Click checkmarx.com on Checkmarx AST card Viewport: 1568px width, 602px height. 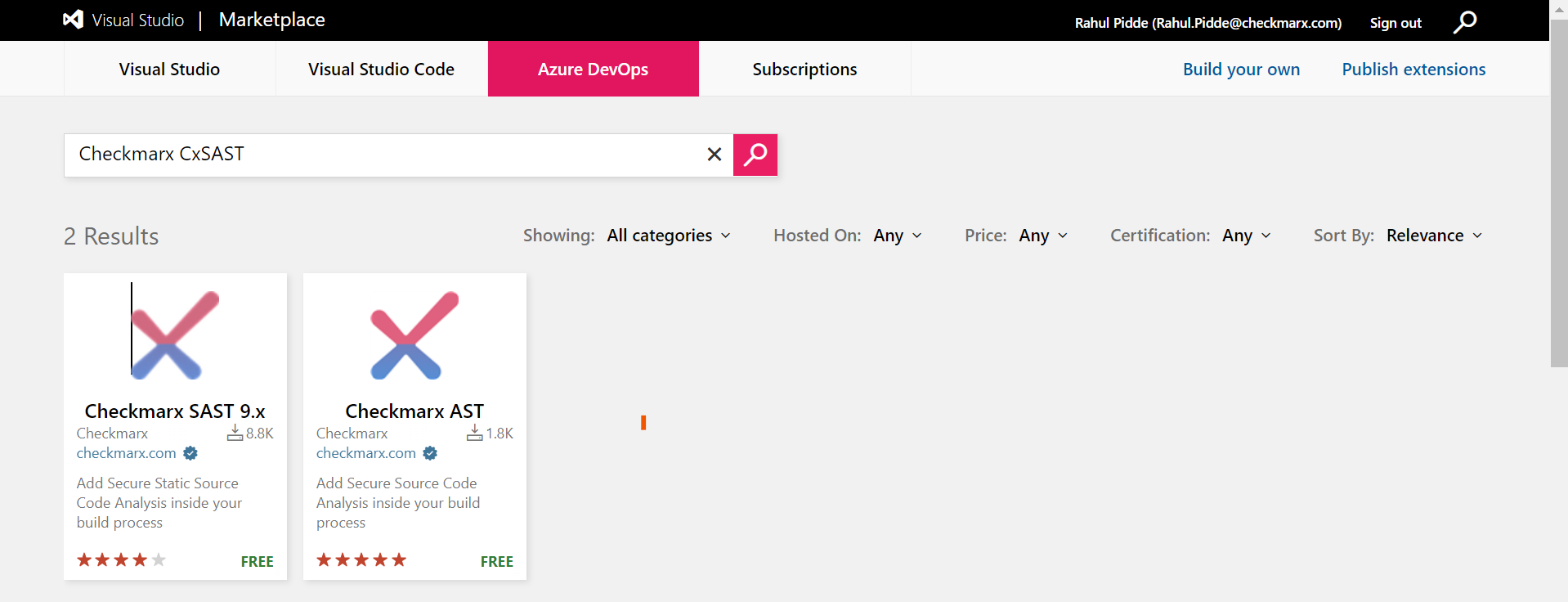(366, 453)
